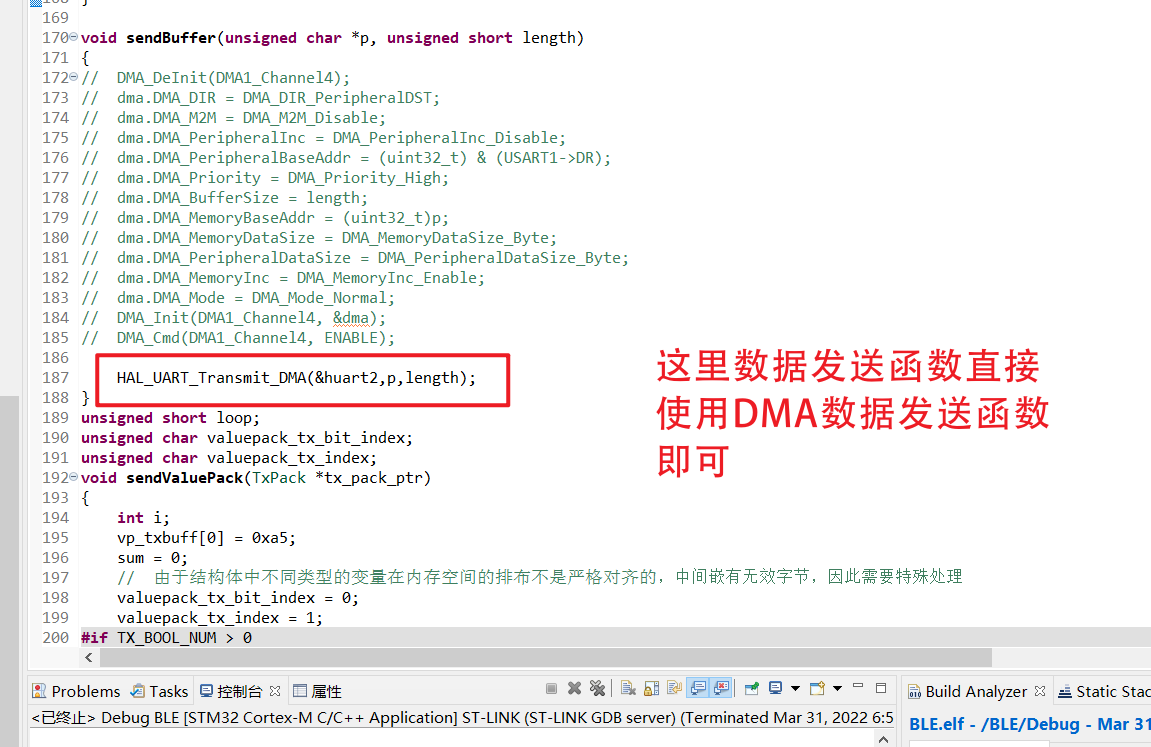The height and width of the screenshot is (747, 1151).
Task: Click commented DMA_MemoryBaseAddr line 179
Action: pos(265,218)
